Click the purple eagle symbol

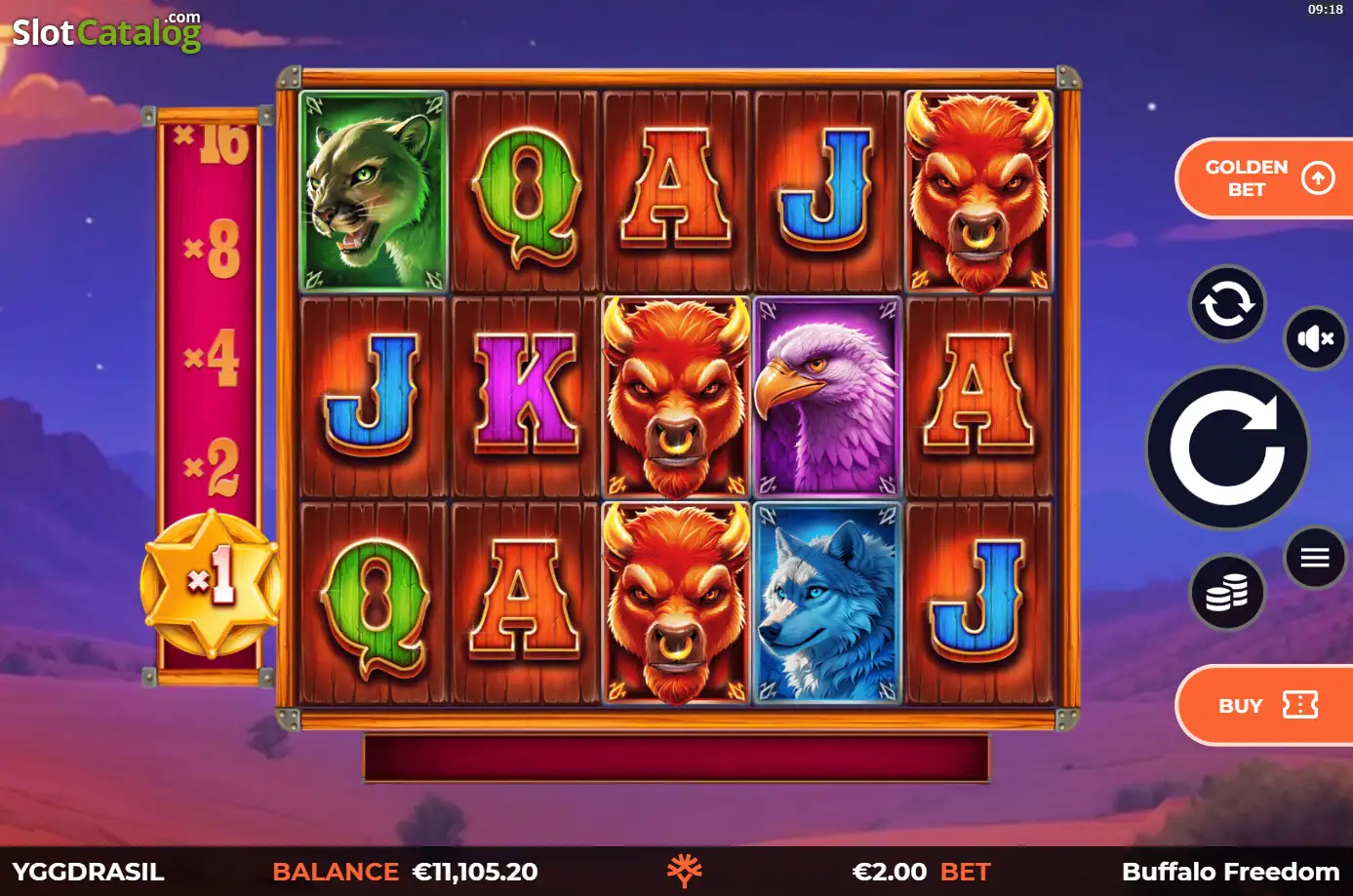[x=827, y=397]
